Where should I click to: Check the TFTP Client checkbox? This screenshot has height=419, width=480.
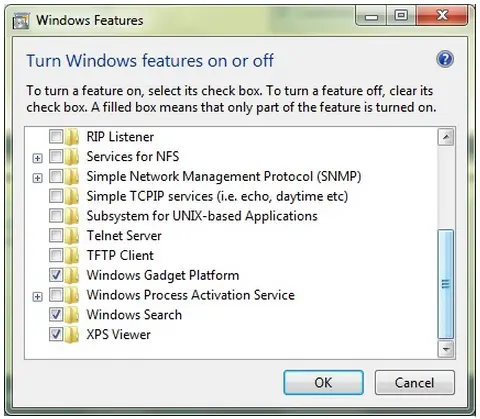click(56, 255)
